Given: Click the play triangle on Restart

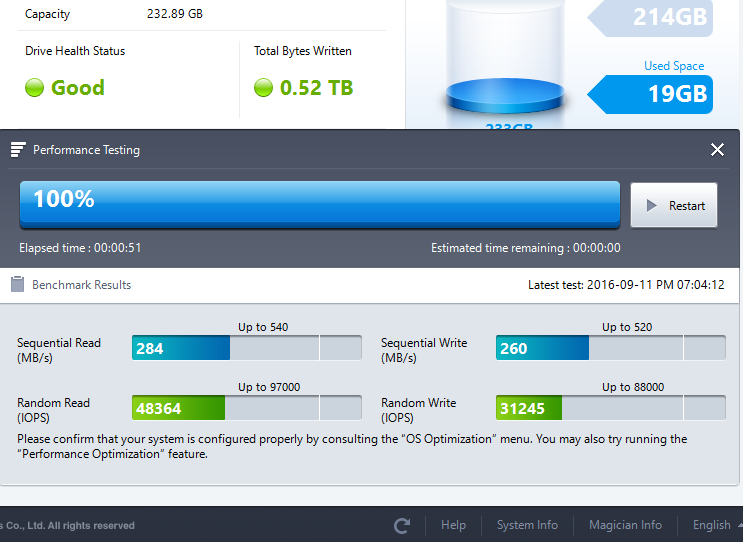Looking at the screenshot, I should click(x=652, y=206).
